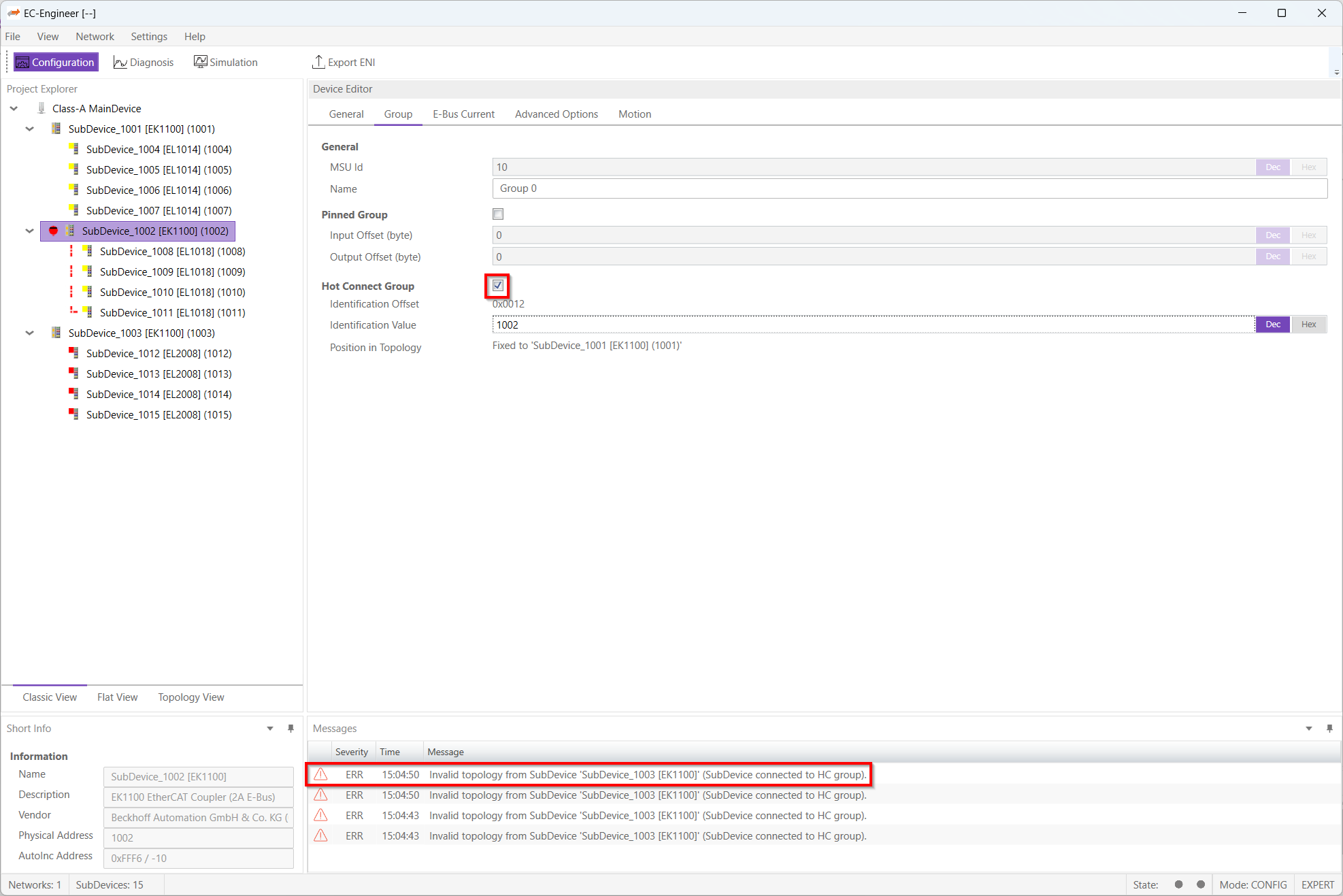This screenshot has width=1343, height=896.
Task: Select SubDevice_1012 [EL2008] in tree
Action: tap(159, 354)
